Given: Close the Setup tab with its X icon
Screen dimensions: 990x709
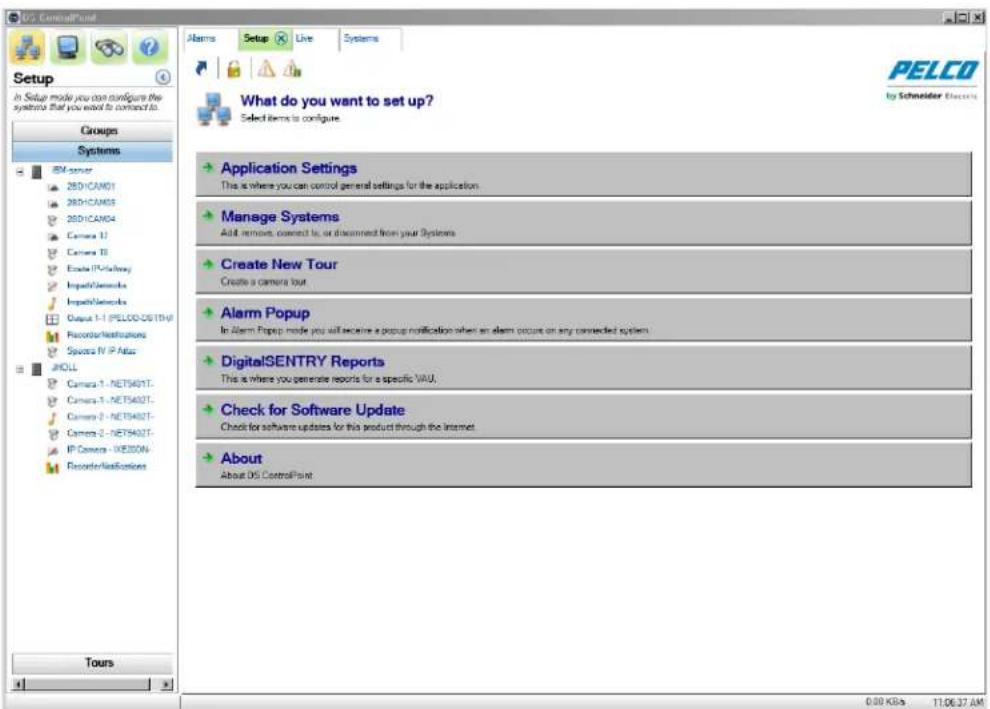Looking at the screenshot, I should point(281,39).
